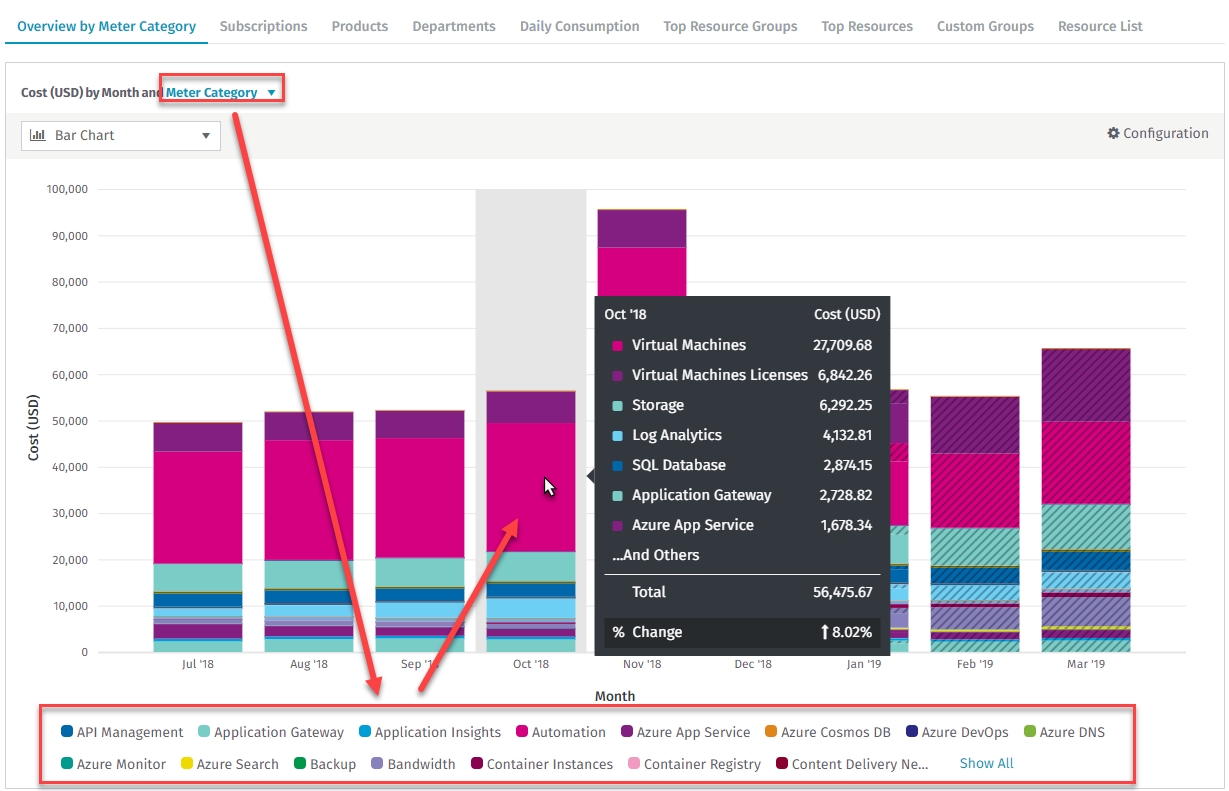Go to the Top Resource Groups tab
This screenshot has width=1229, height=791.
(x=730, y=26)
